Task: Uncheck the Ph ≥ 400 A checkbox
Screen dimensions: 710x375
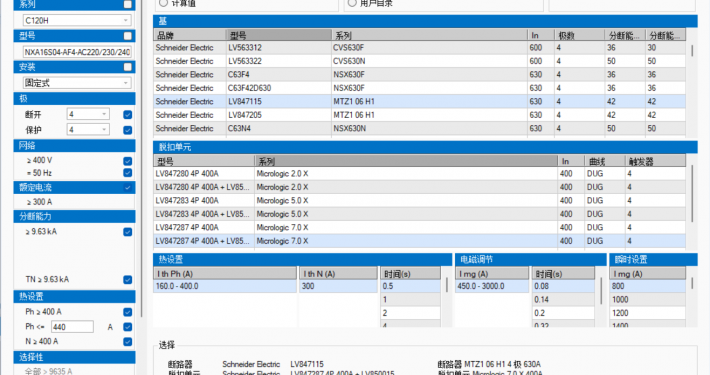Action: pos(128,312)
